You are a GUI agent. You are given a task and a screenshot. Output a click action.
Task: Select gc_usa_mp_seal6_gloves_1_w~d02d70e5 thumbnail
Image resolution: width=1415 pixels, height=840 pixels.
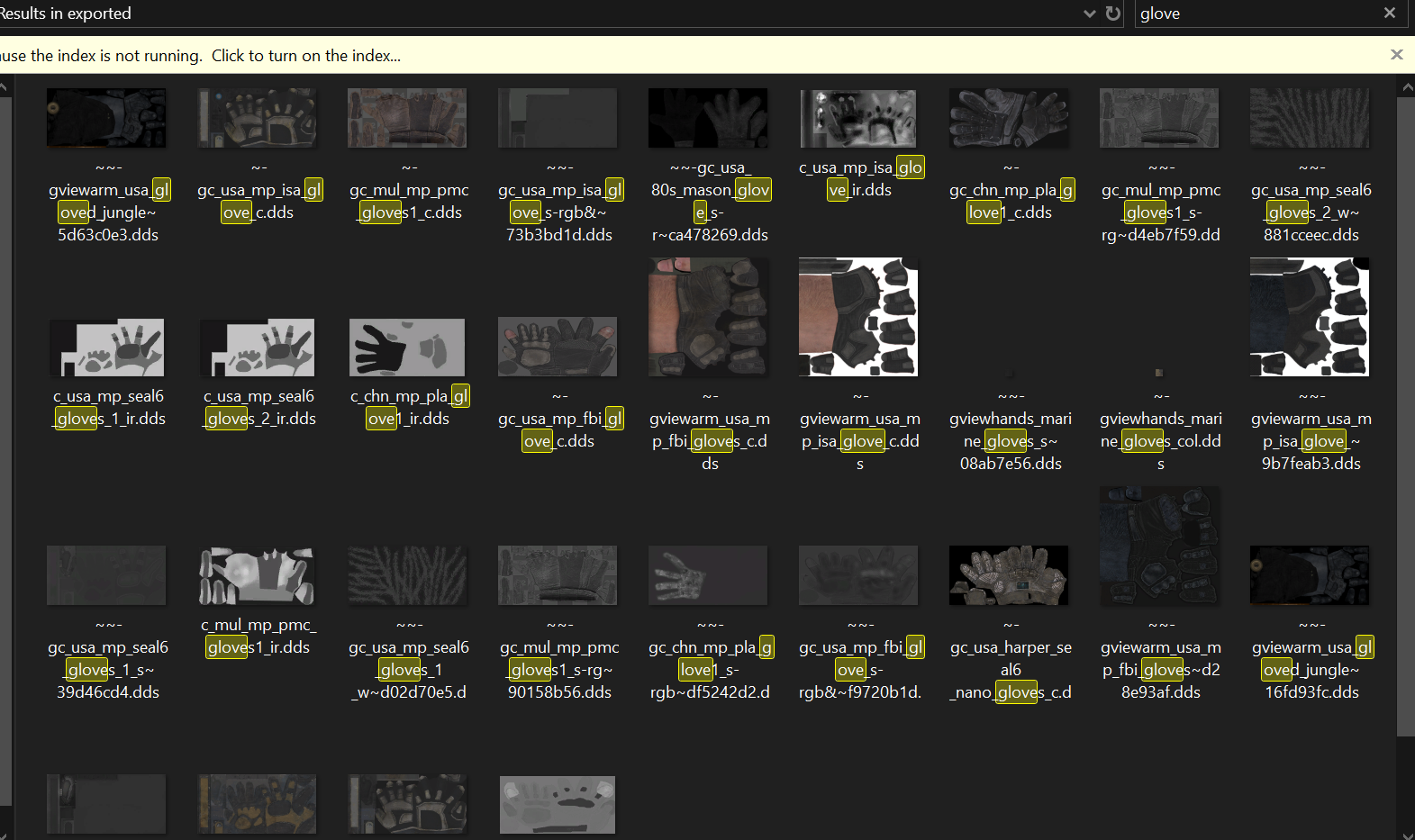coord(407,575)
